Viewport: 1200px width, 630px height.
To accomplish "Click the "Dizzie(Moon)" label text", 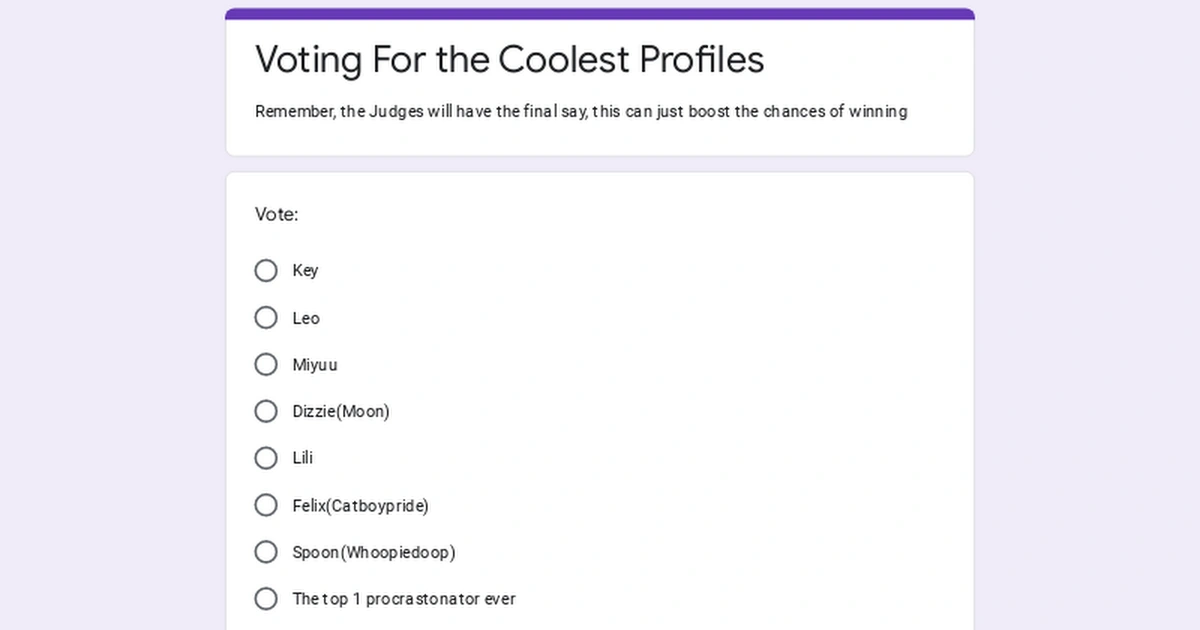I will point(340,411).
